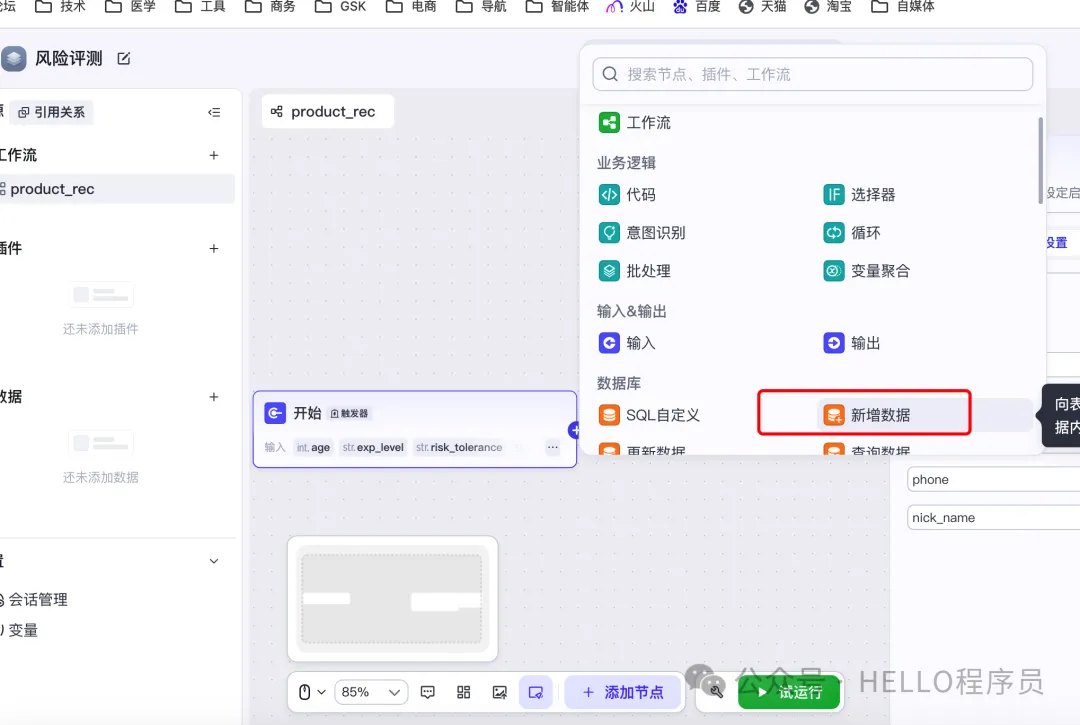1080x725 pixels.
Task: Open the 开始 node more options
Action: point(552,448)
